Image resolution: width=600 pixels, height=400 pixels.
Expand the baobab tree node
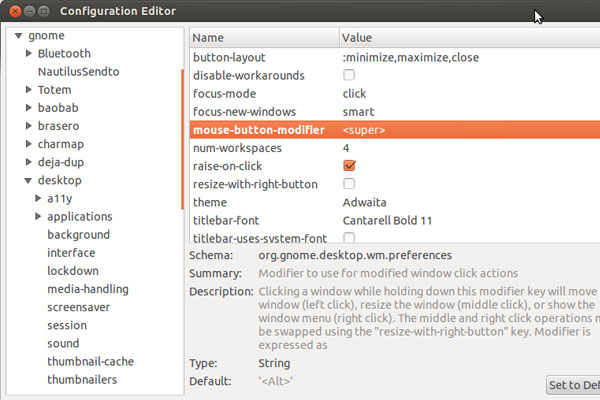pyautogui.click(x=29, y=108)
